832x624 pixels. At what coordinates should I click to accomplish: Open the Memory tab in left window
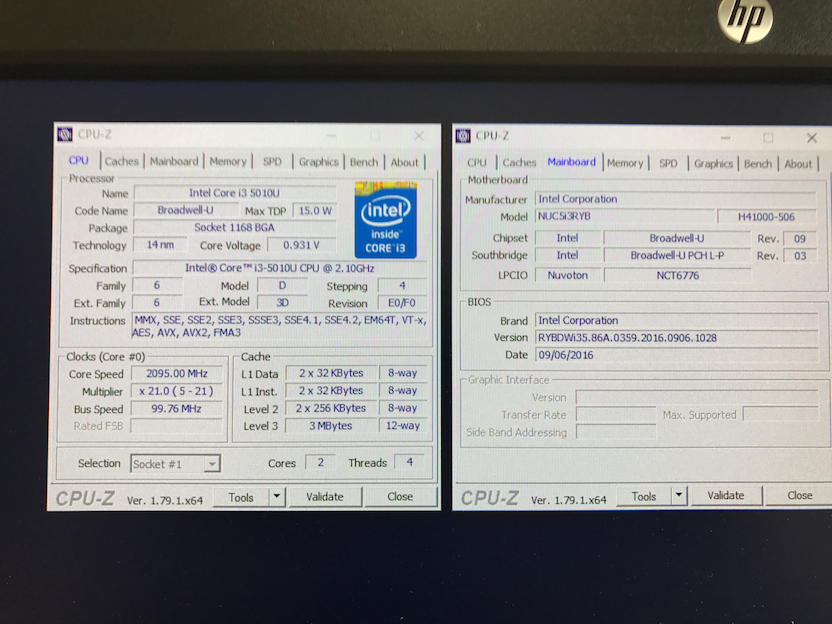click(x=228, y=162)
